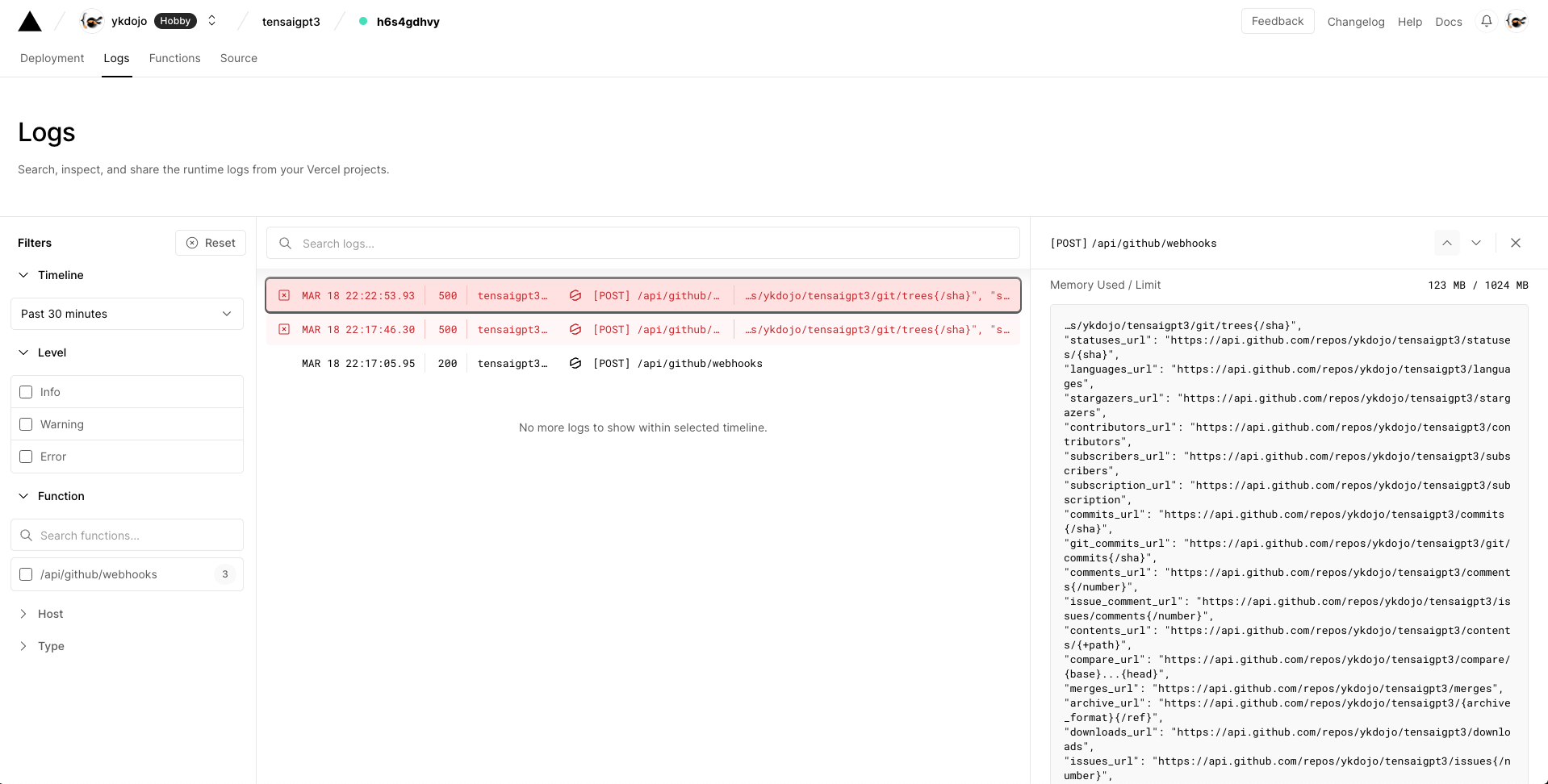Viewport: 1548px width, 784px height.
Task: Click the function icon on the 22:22:53.93 row
Action: click(575, 295)
